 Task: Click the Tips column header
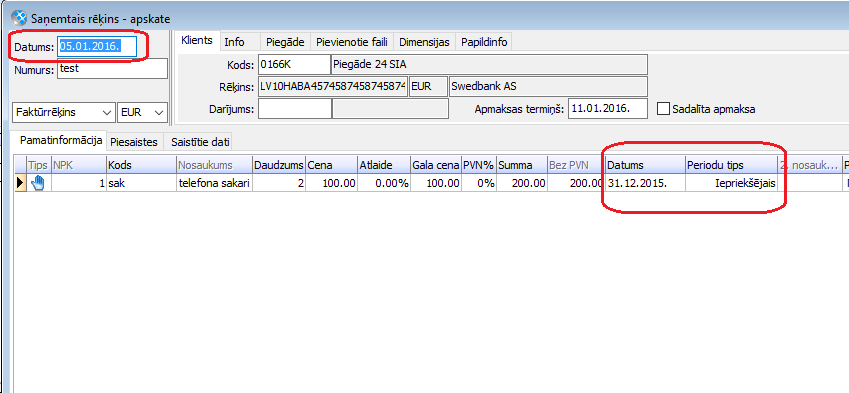point(38,165)
